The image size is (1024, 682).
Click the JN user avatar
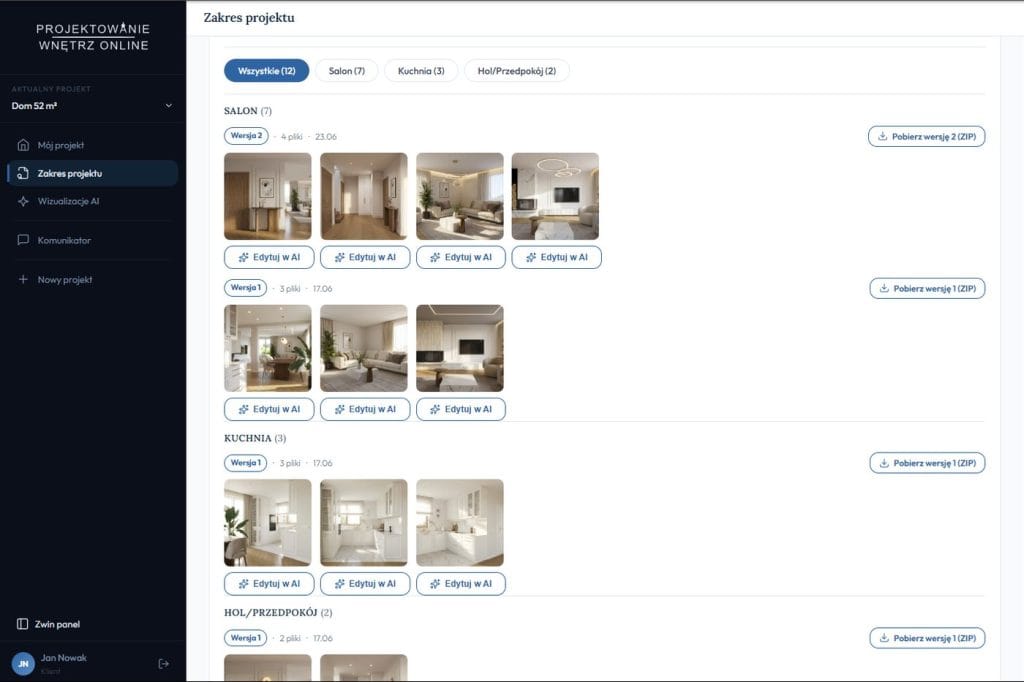pyautogui.click(x=23, y=664)
